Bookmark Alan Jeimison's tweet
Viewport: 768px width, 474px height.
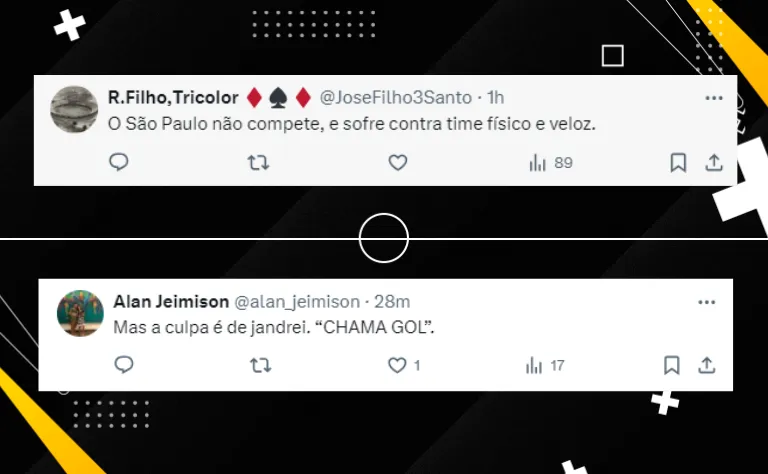coord(672,365)
